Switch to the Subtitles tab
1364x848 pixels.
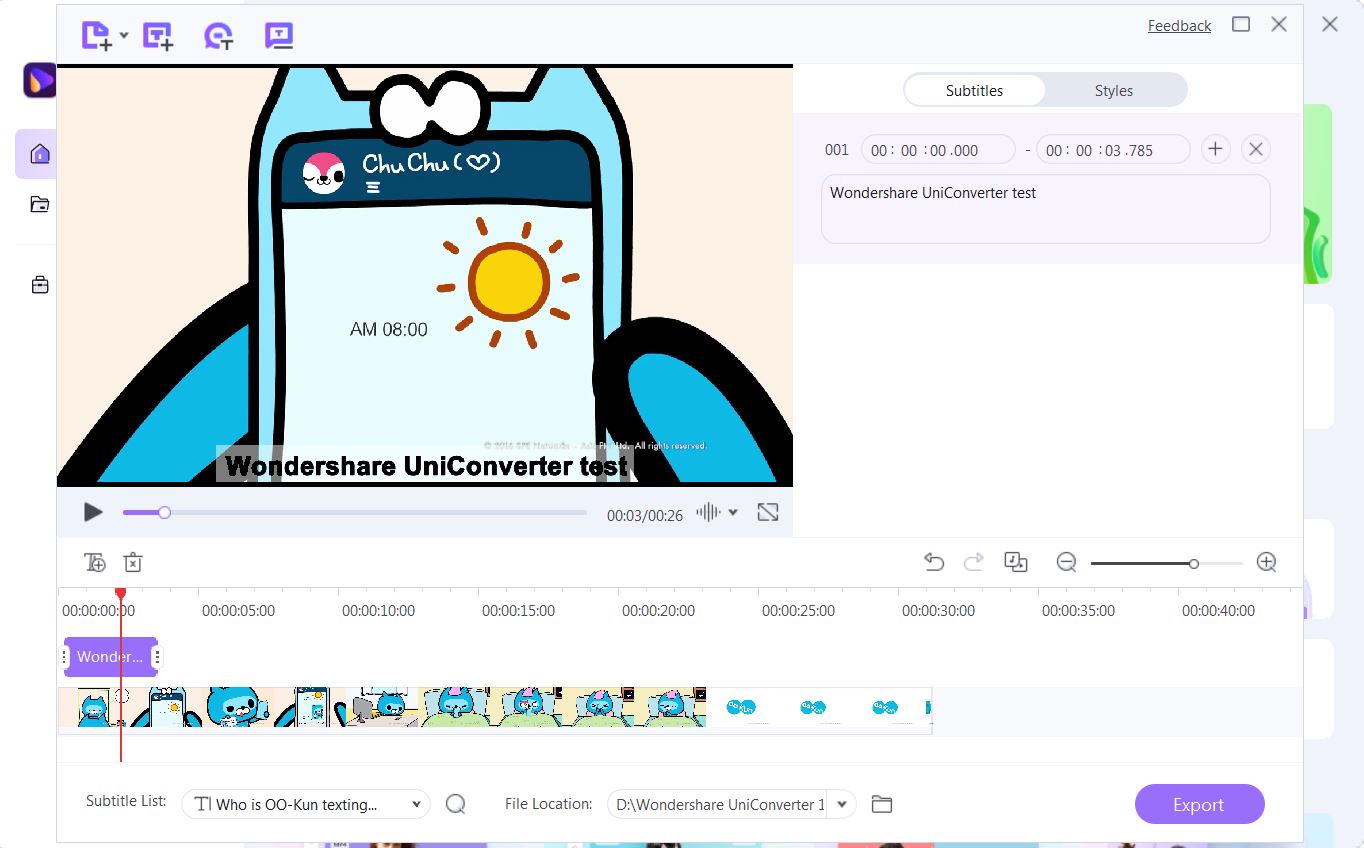pyautogui.click(x=974, y=90)
